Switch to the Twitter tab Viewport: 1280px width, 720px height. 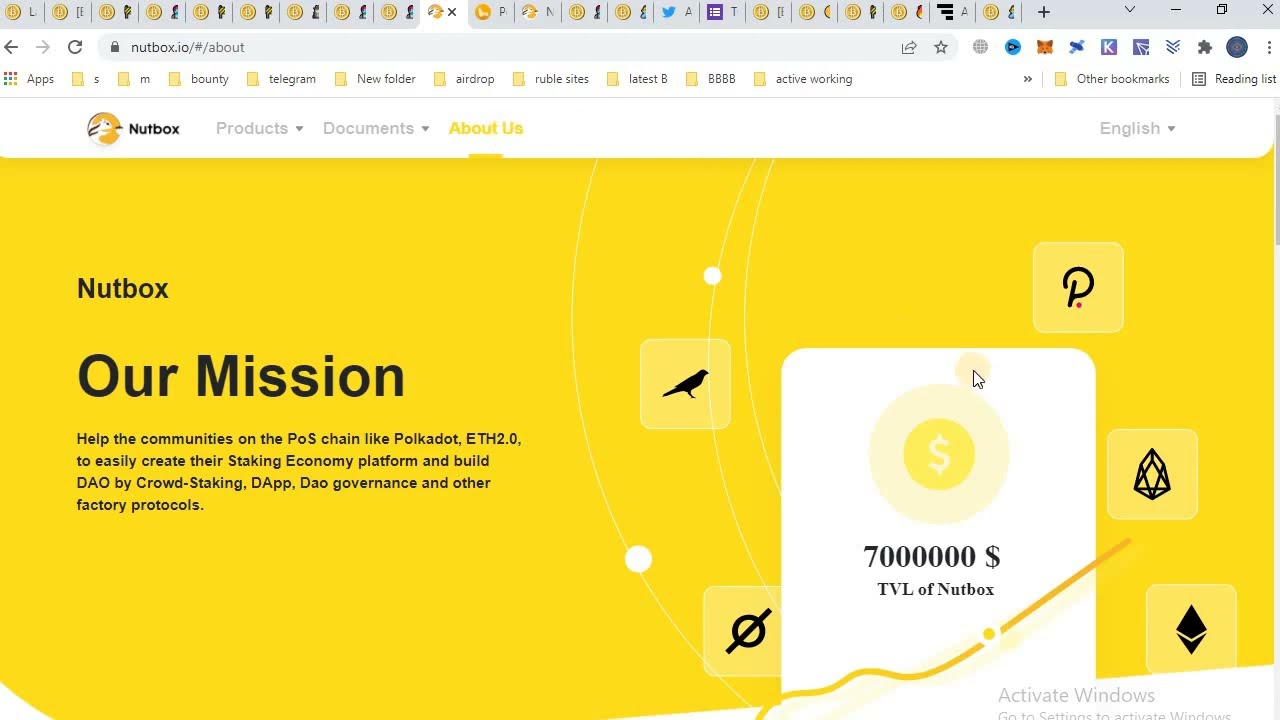(676, 12)
